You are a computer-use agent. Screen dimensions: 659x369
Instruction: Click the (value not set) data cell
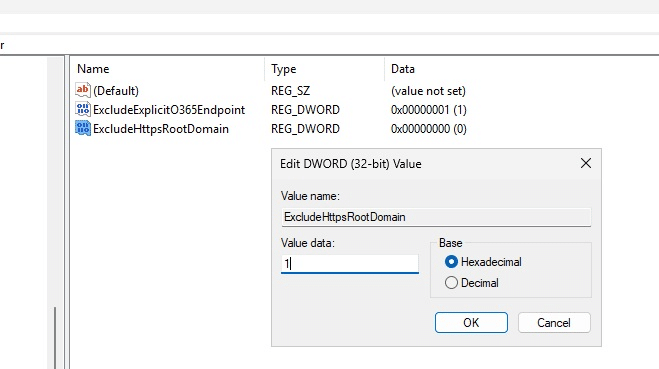pos(428,91)
